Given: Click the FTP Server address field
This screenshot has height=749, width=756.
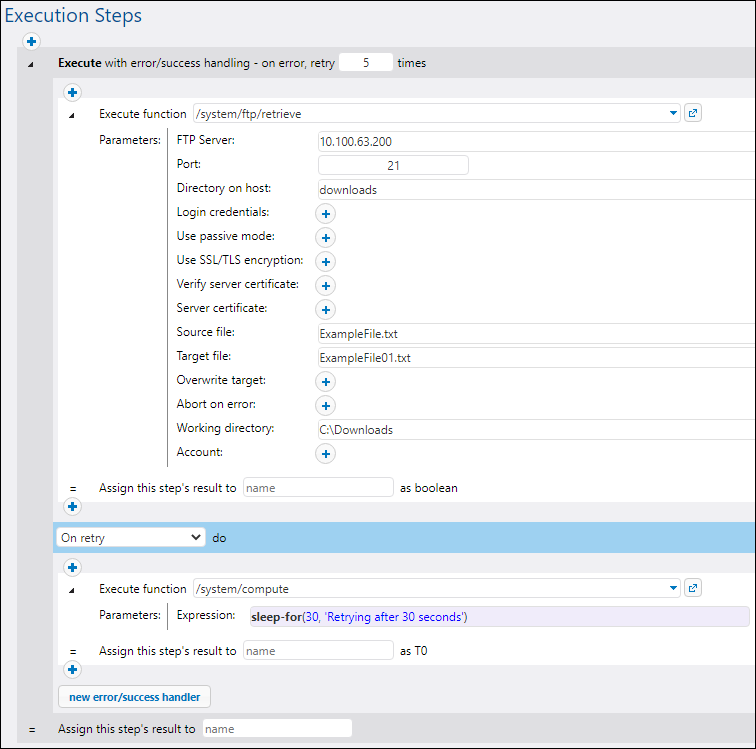Looking at the screenshot, I should tap(535, 141).
